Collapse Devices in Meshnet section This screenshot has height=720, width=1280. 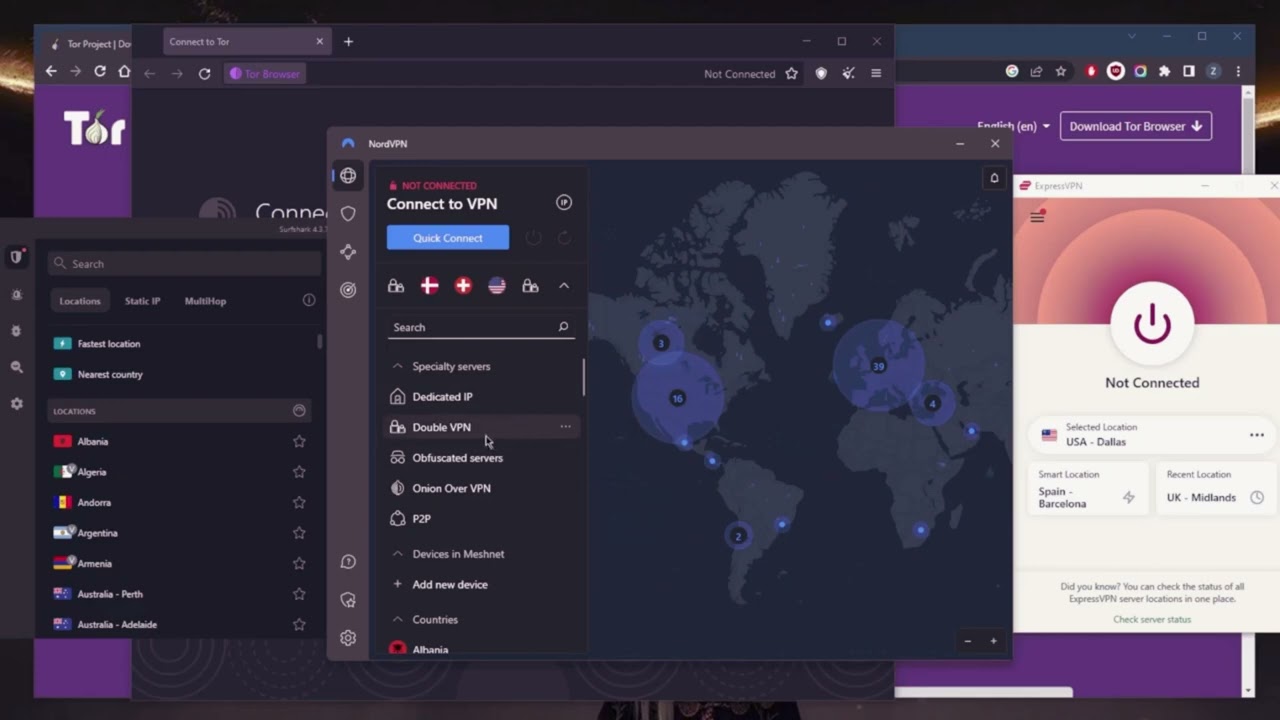point(397,553)
